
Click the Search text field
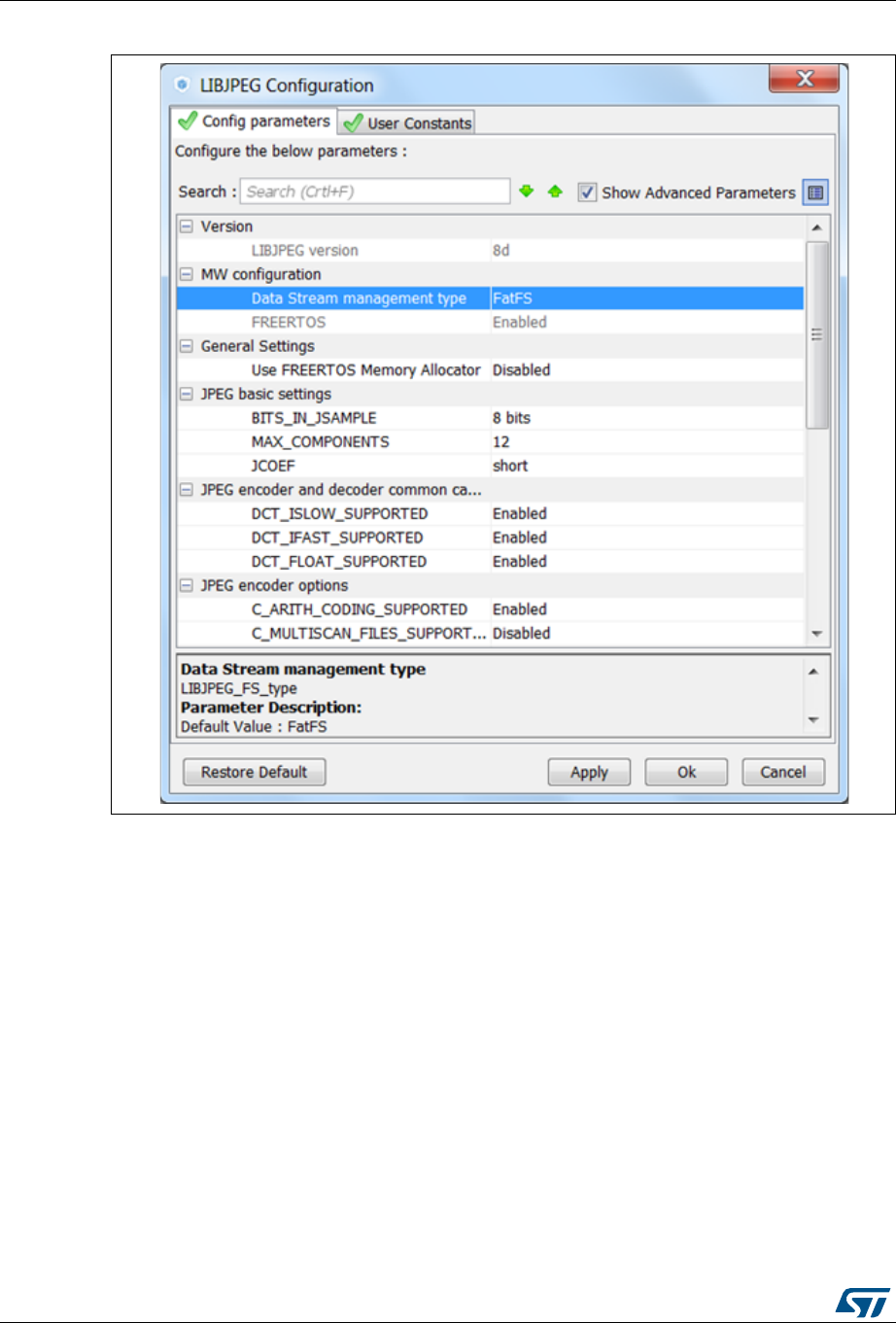pyautogui.click(x=375, y=191)
